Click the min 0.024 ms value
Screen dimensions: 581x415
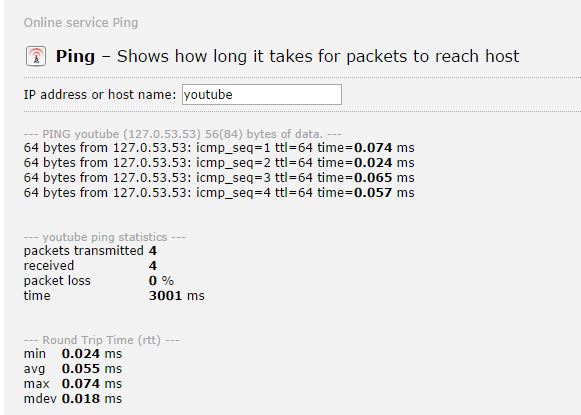tap(92, 354)
